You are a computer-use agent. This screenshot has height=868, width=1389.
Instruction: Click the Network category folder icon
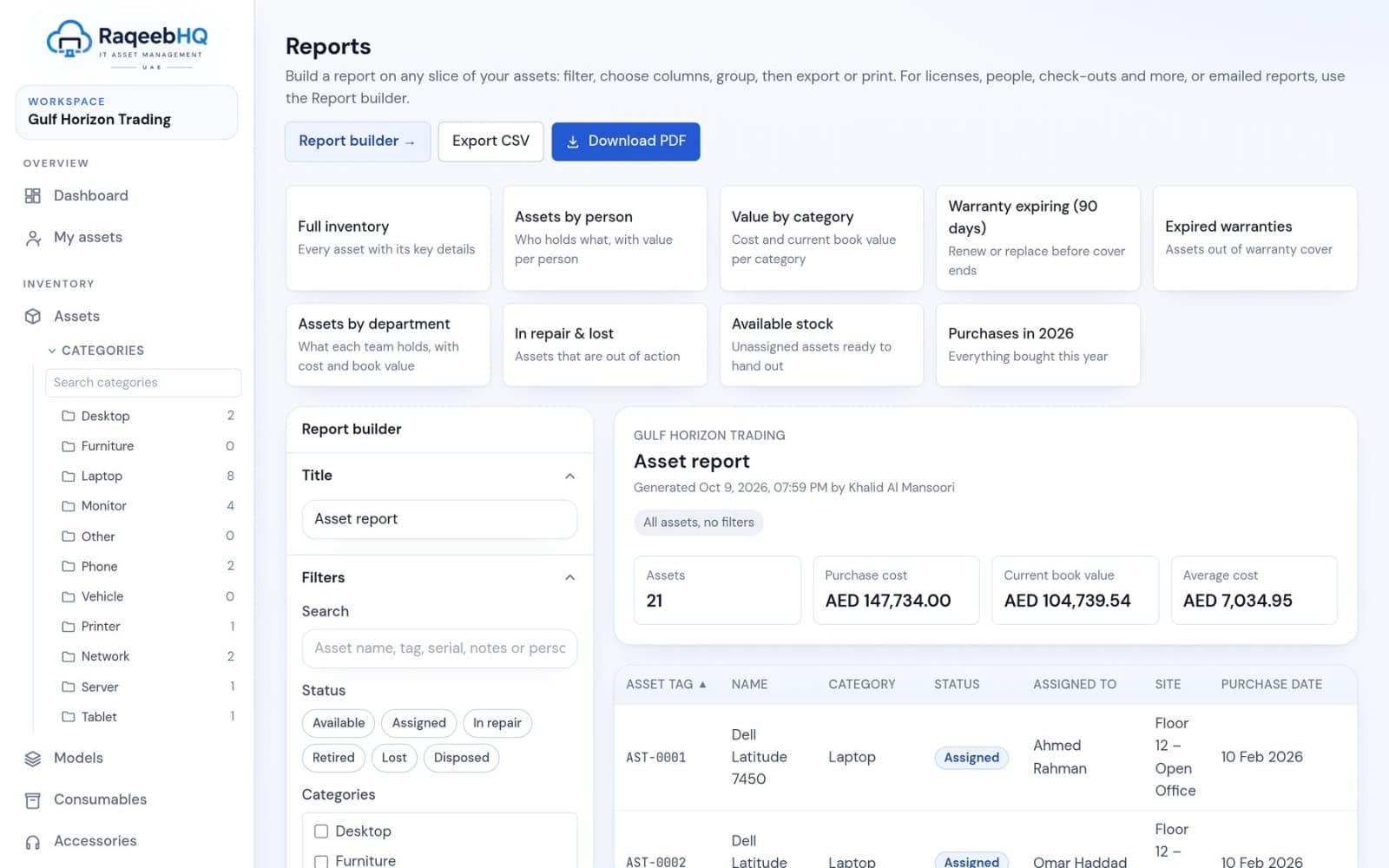click(x=68, y=657)
